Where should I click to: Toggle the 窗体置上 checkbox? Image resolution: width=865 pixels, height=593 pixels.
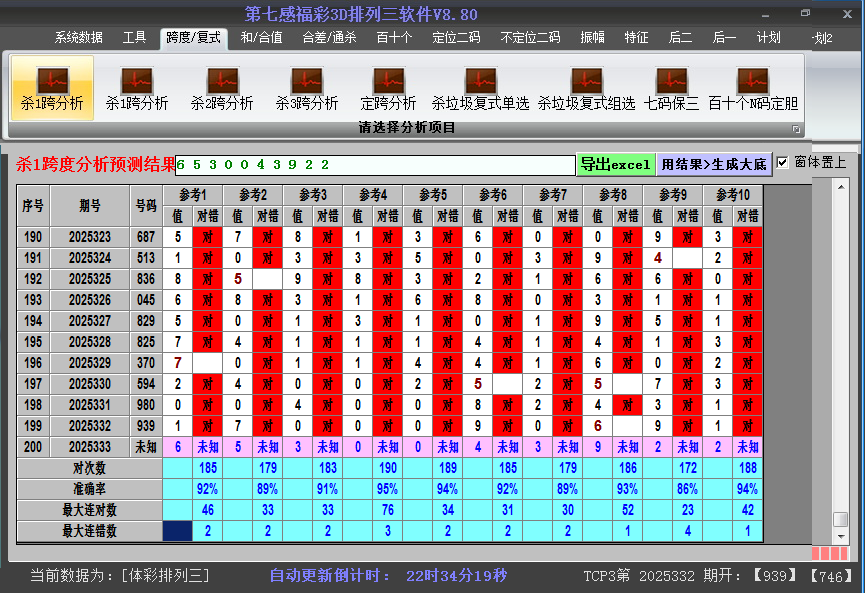coord(784,162)
